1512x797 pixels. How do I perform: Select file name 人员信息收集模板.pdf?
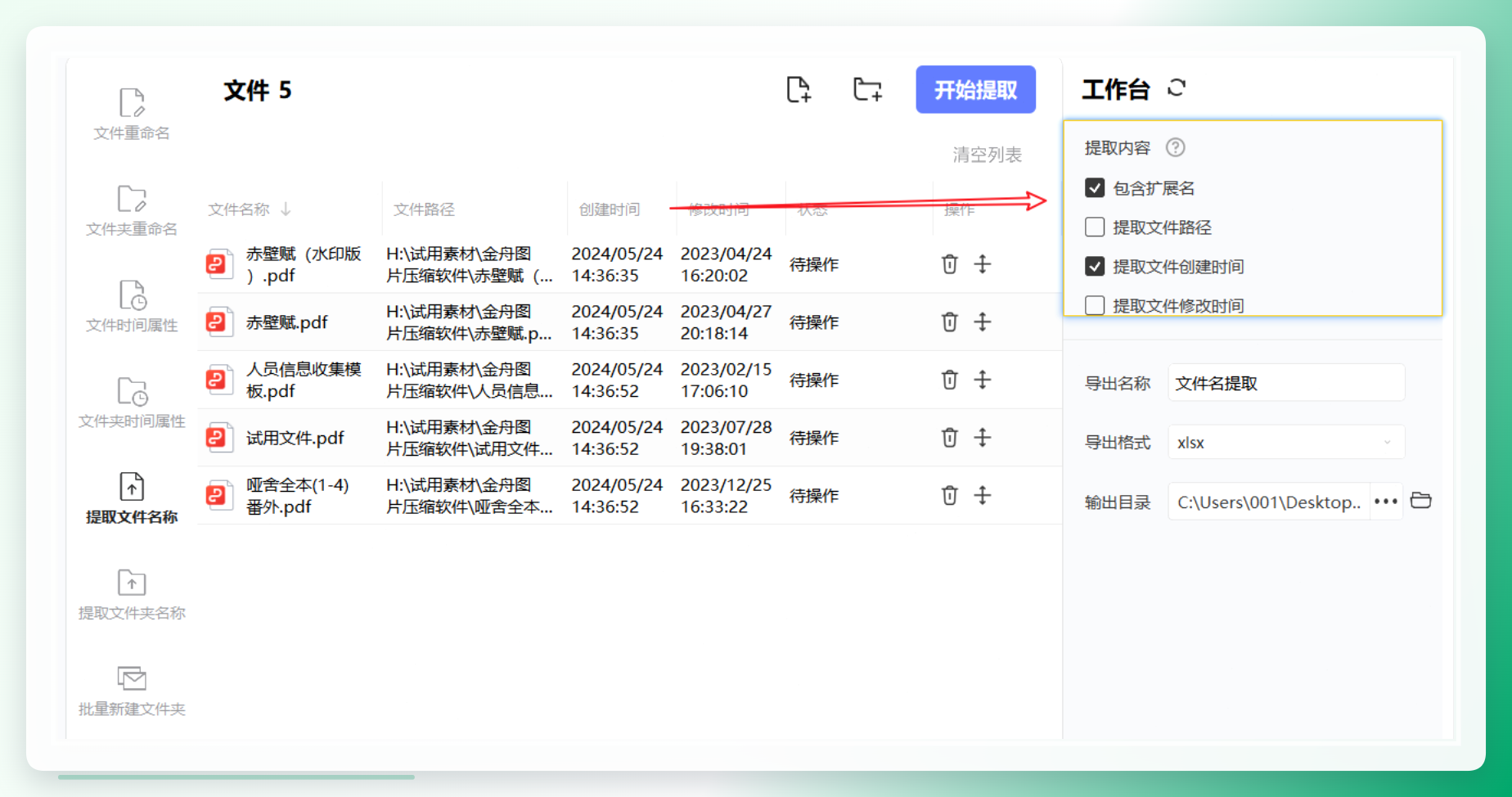click(304, 380)
